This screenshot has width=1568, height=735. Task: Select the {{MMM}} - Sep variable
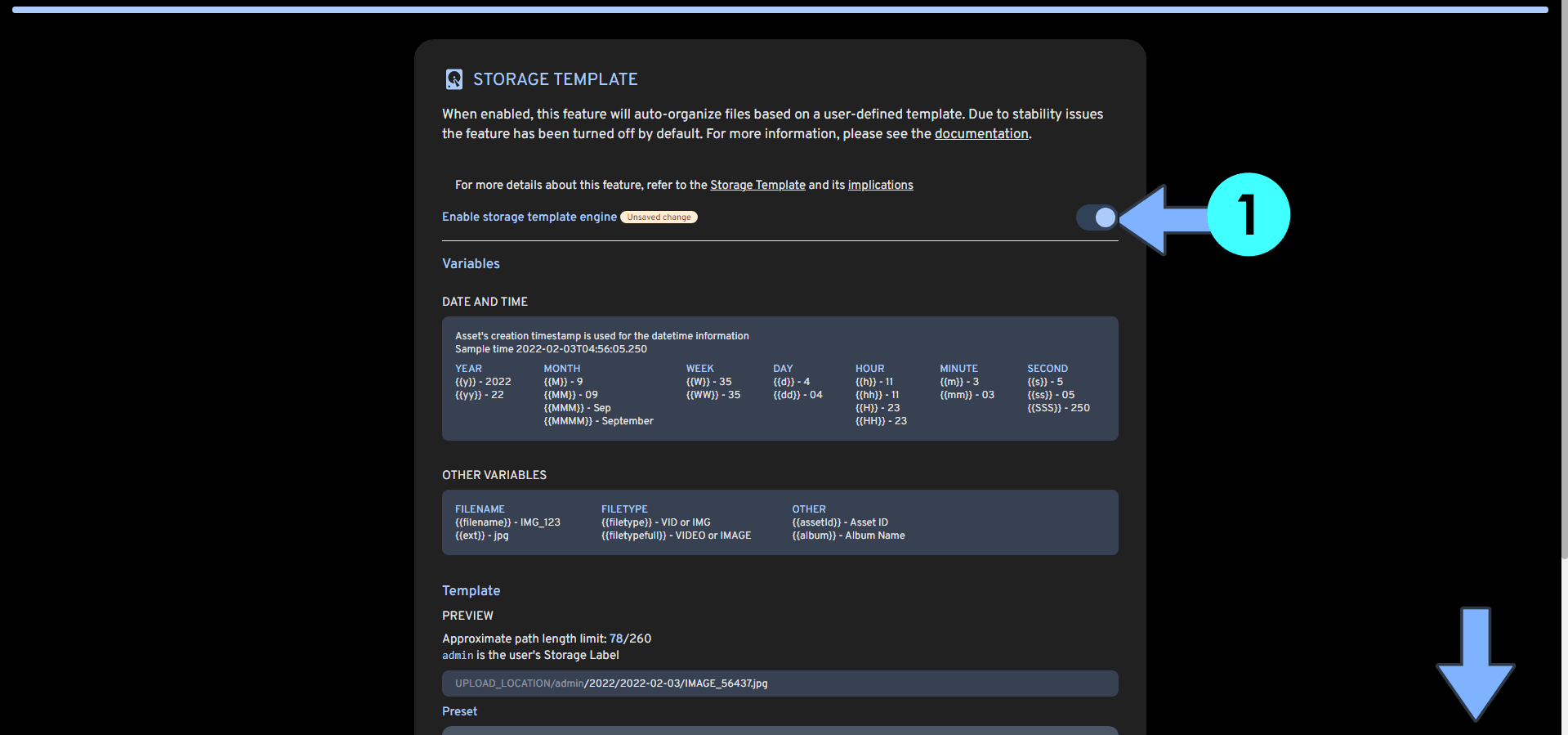coord(577,408)
